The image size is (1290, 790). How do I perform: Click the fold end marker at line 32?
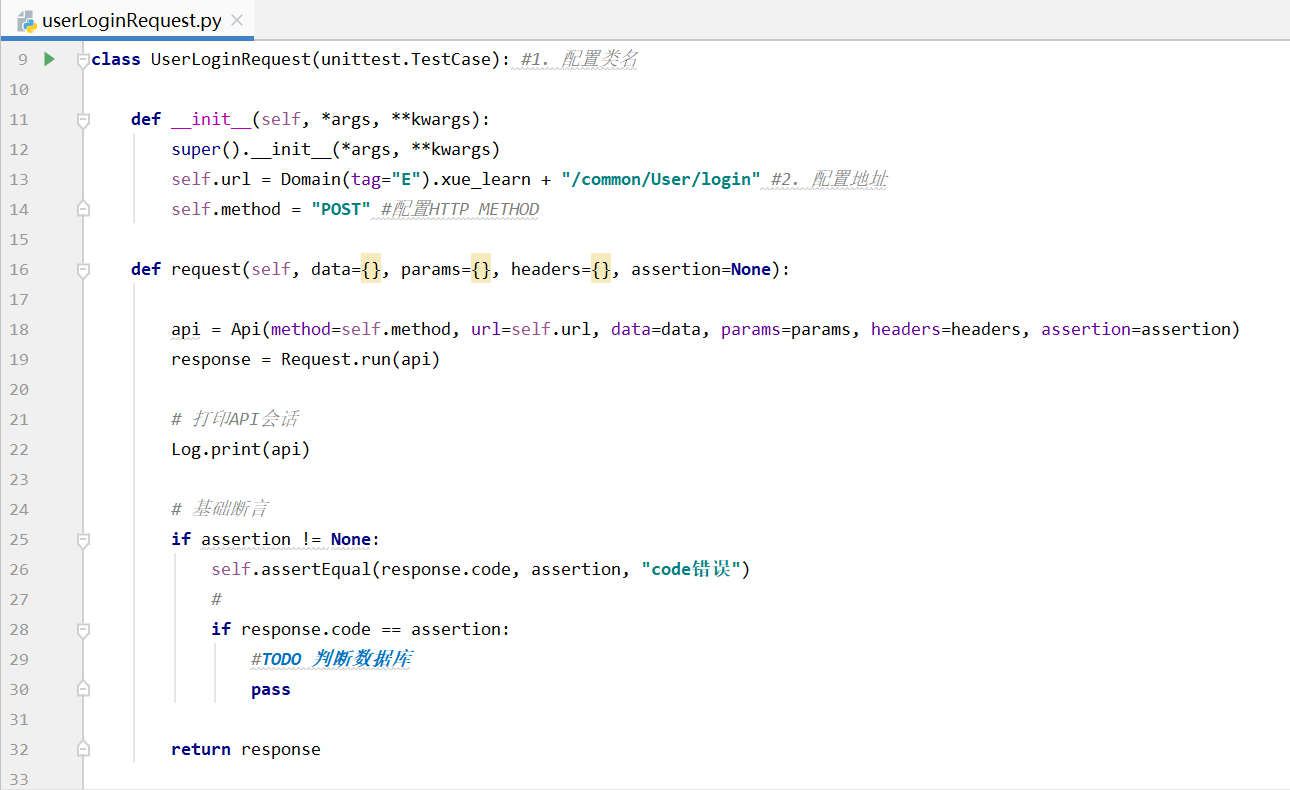(x=83, y=749)
